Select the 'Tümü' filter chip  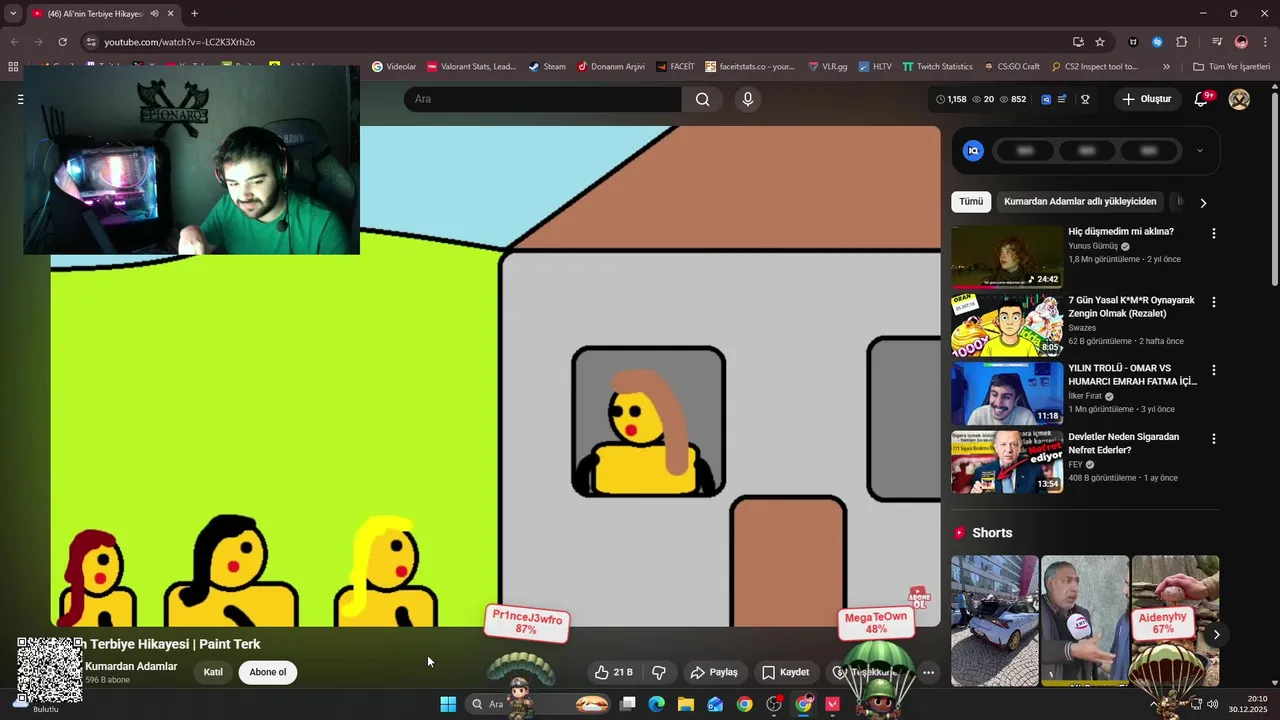coord(971,202)
